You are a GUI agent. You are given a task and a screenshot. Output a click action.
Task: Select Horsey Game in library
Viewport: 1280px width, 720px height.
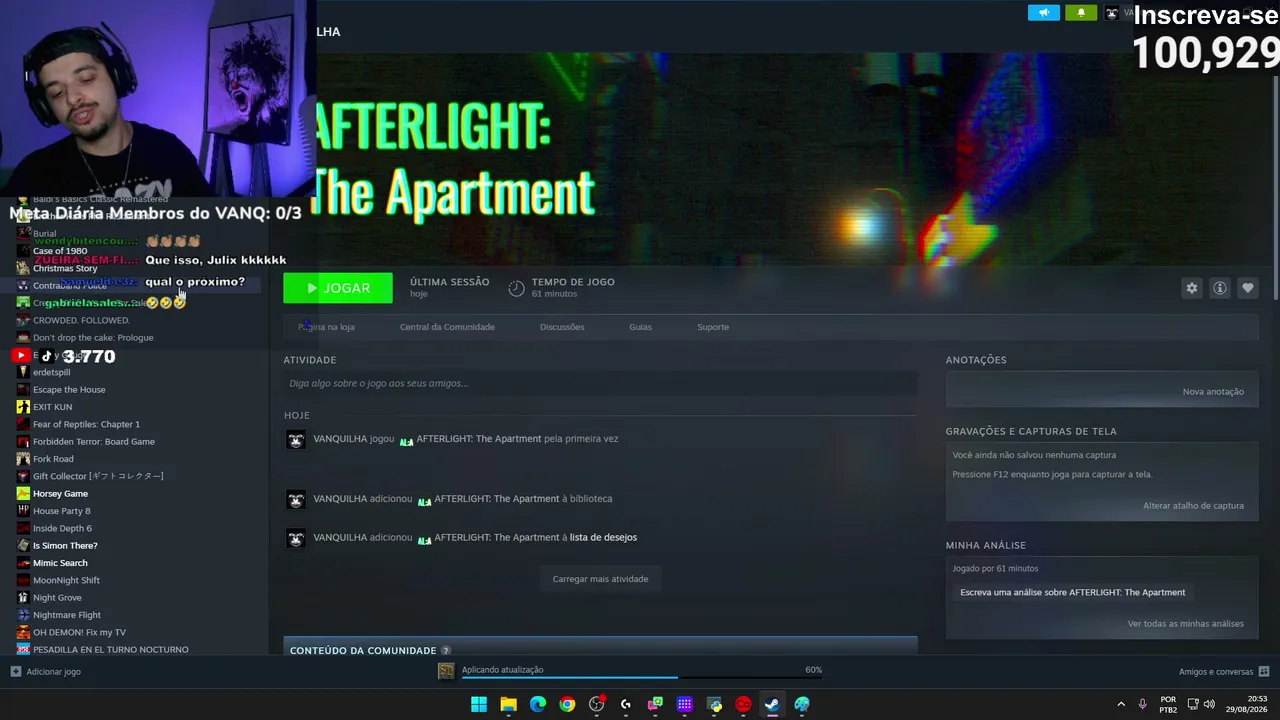60,494
